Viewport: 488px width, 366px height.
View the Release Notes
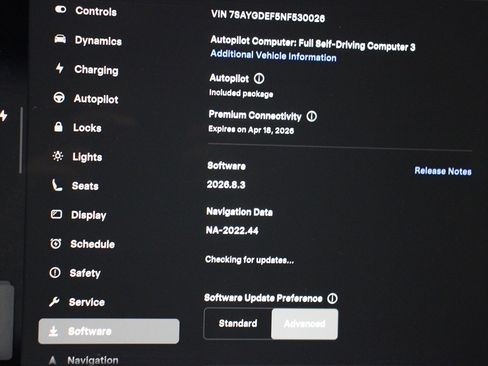(x=443, y=171)
